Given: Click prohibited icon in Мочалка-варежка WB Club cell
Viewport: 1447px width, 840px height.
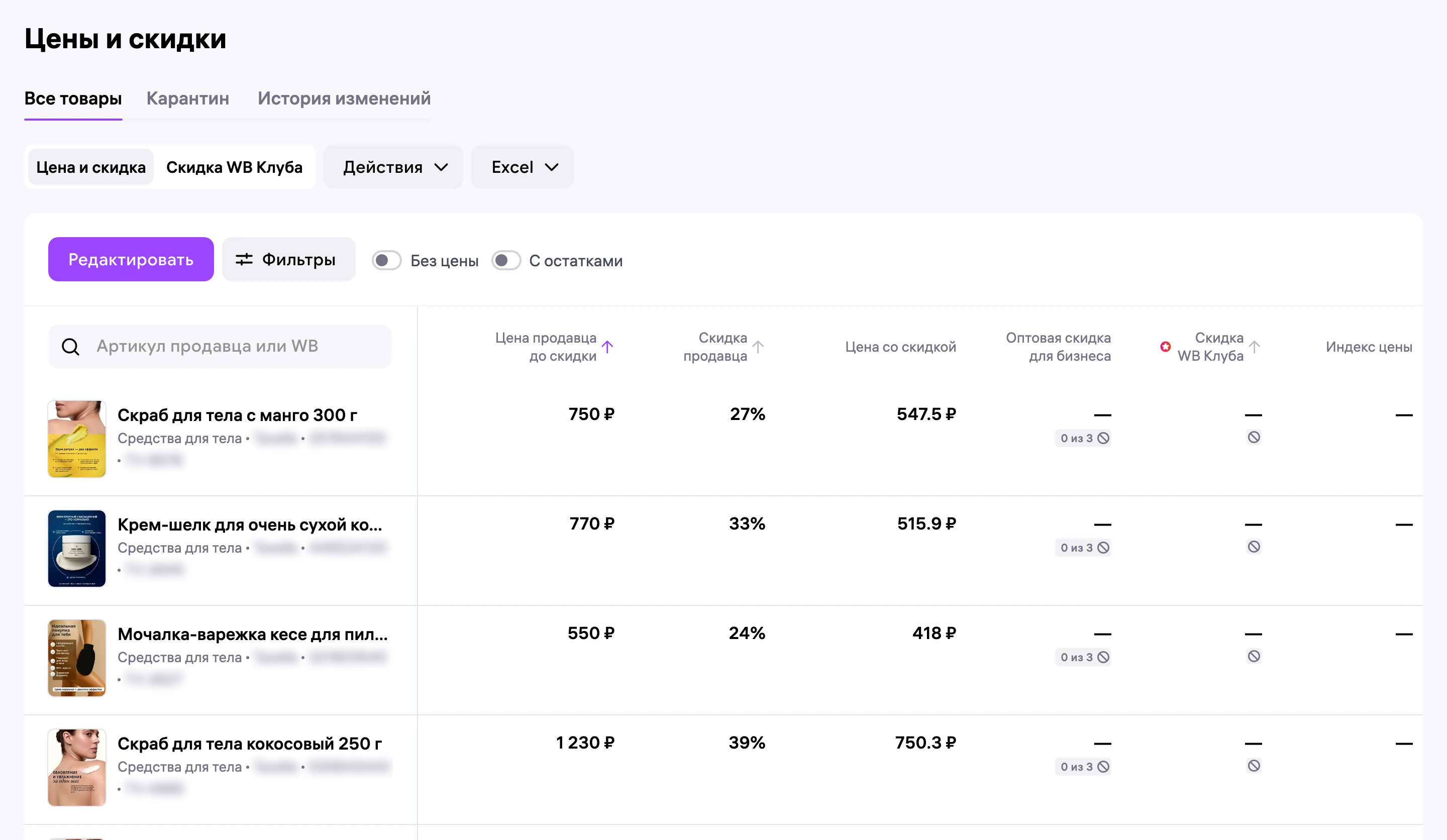Looking at the screenshot, I should point(1254,656).
